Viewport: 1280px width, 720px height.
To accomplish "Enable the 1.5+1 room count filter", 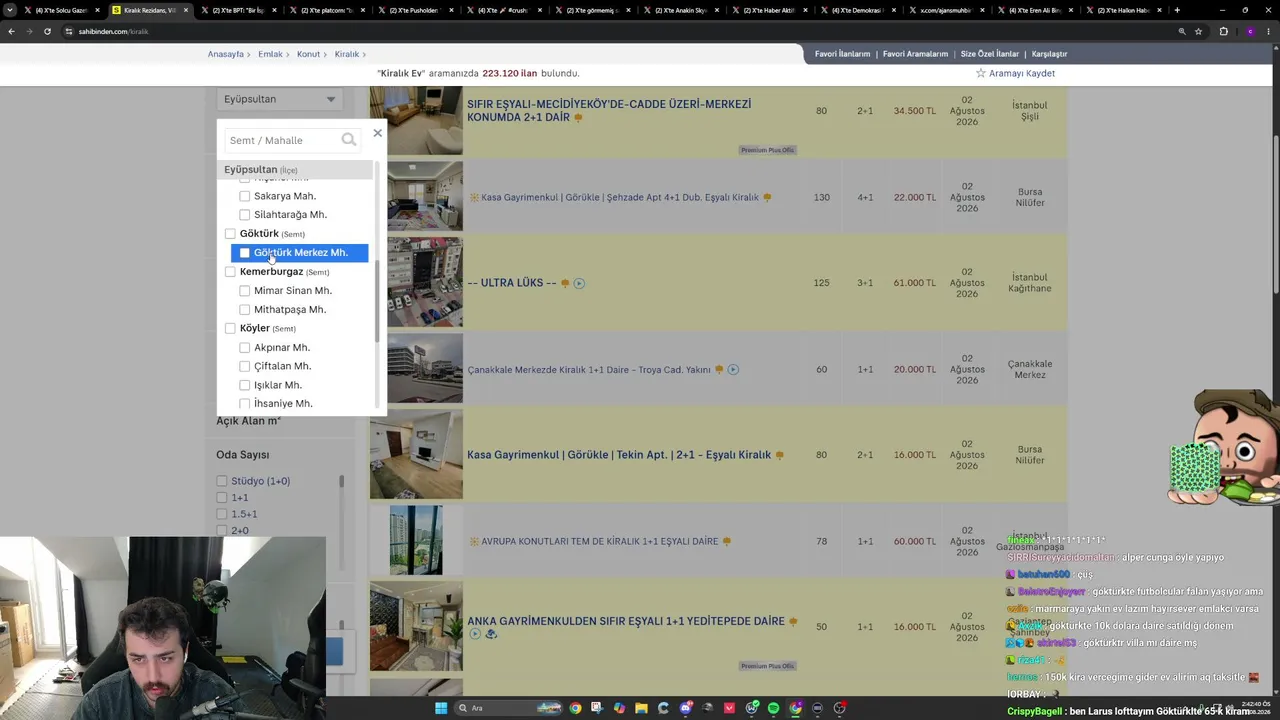I will point(222,514).
